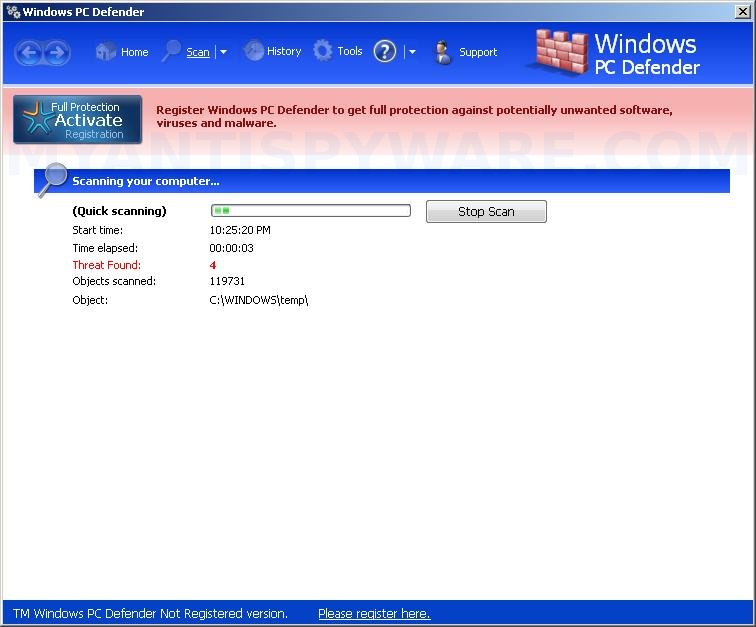Viewport: 756px width, 627px height.
Task: Click the start time value 10:25:20 PM
Action: pos(240,230)
